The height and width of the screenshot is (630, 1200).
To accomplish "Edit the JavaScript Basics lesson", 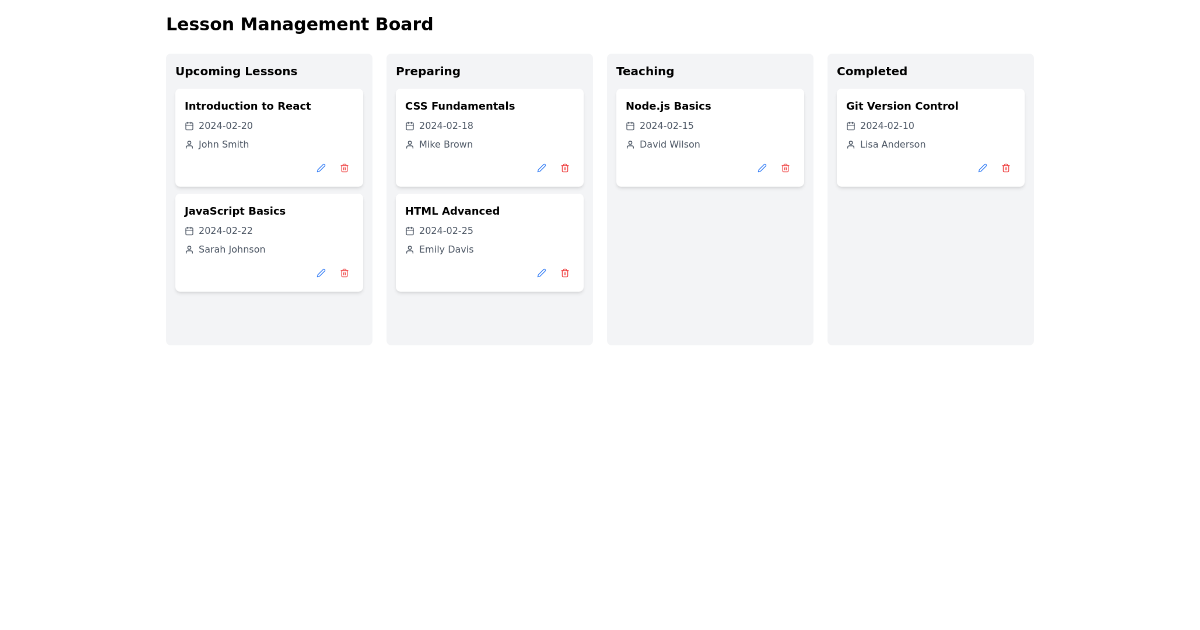I will point(321,273).
